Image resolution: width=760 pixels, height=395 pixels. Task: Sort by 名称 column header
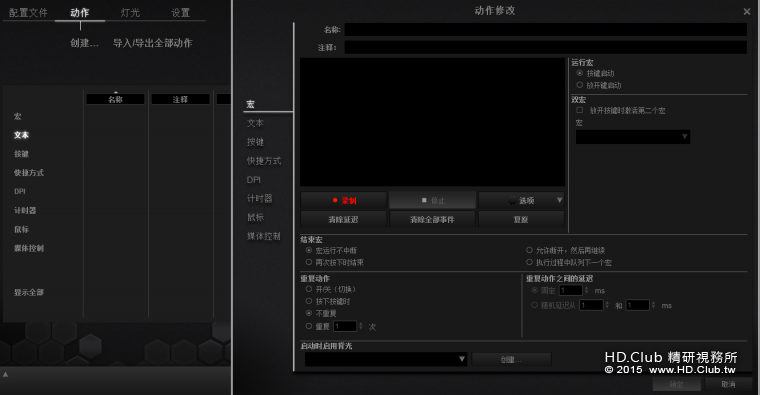[x=115, y=99]
